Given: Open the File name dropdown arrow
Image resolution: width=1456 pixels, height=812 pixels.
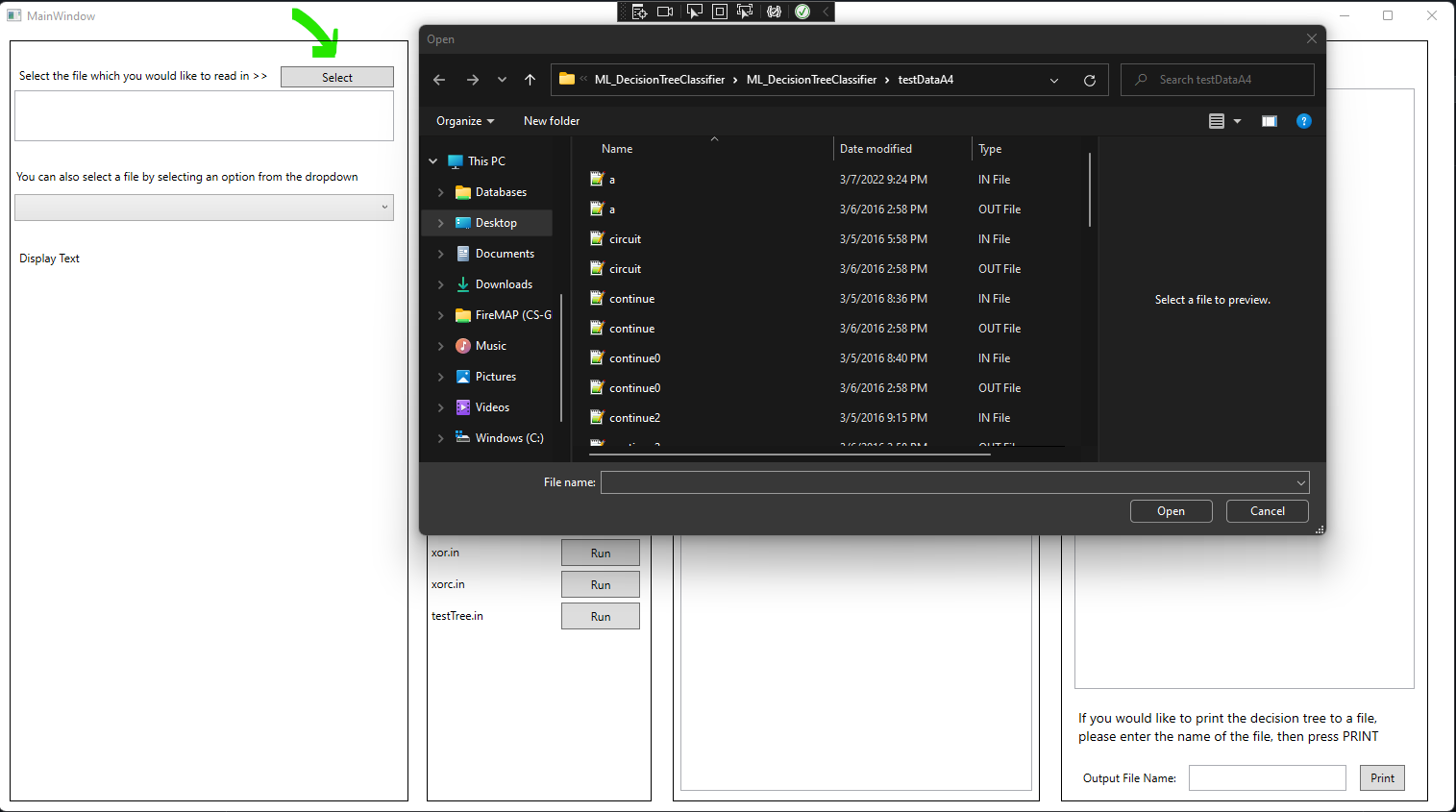Looking at the screenshot, I should [1300, 482].
